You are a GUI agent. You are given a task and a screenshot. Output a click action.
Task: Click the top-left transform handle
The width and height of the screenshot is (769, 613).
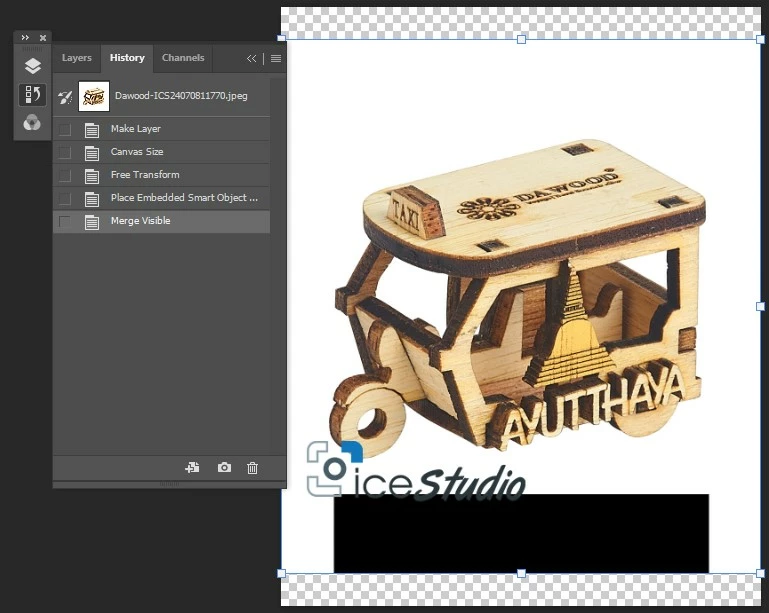point(282,38)
